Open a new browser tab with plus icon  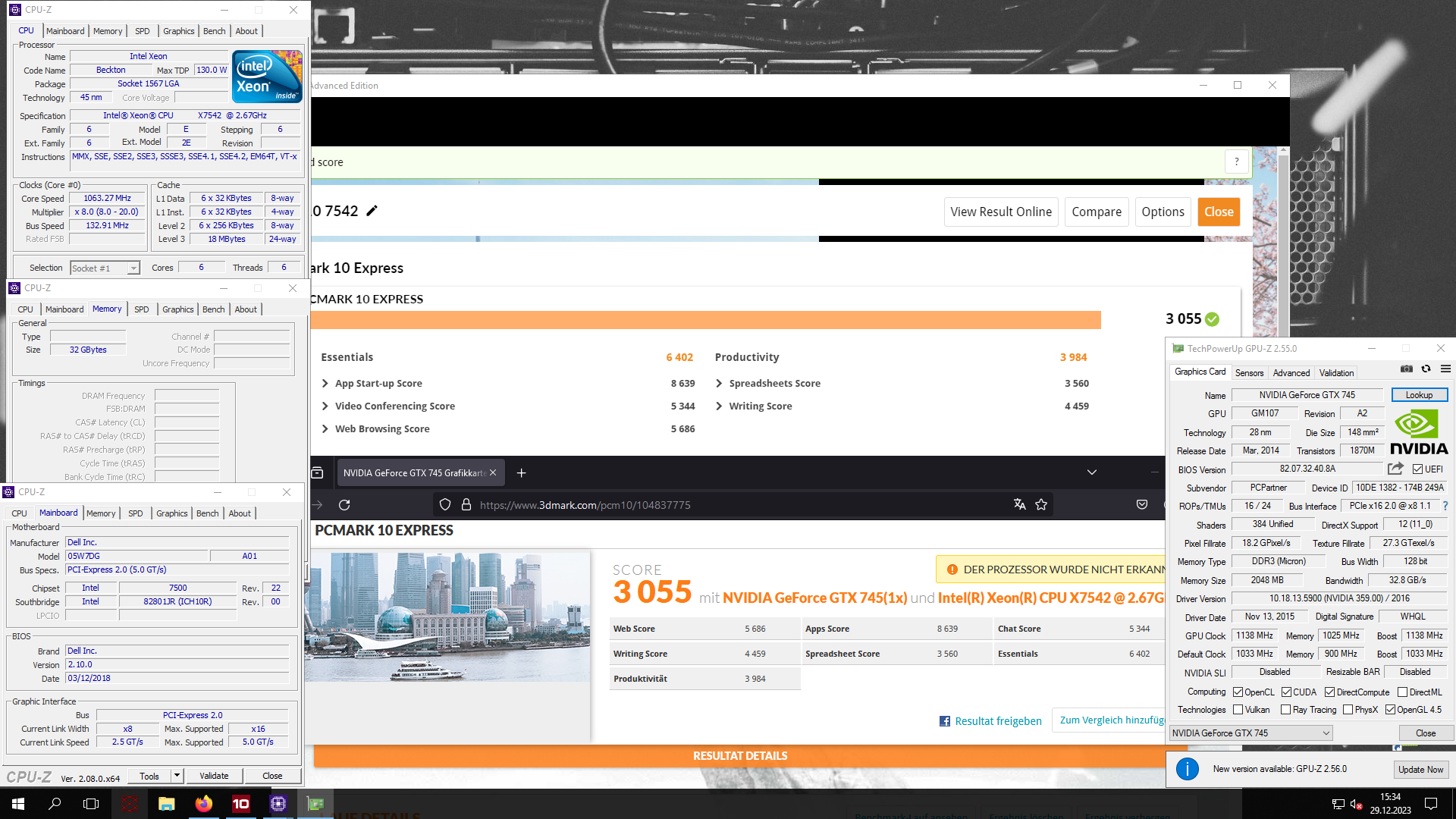coord(521,473)
